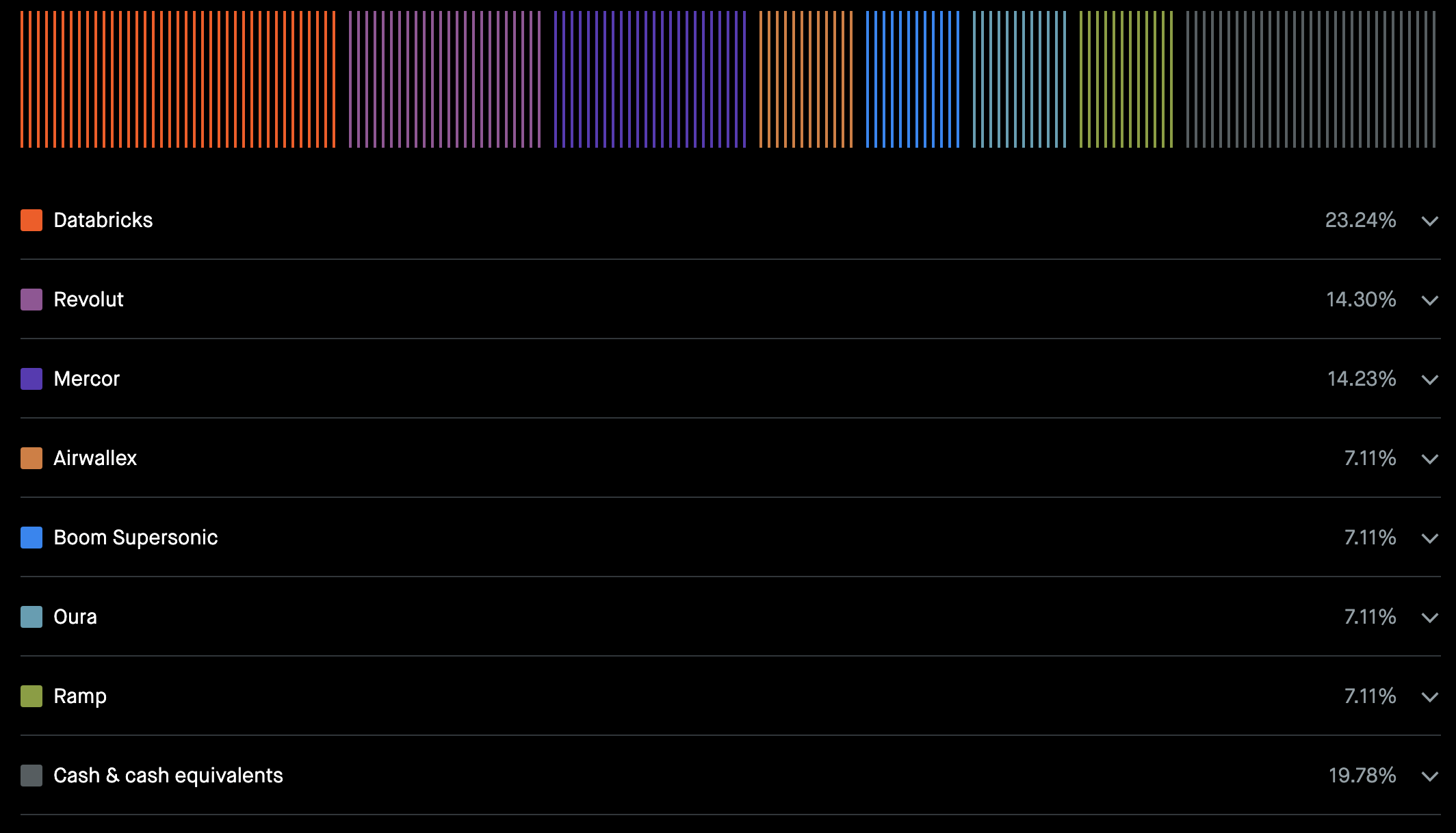Select the Mercor holding label
1456x833 pixels.
pyautogui.click(x=86, y=379)
